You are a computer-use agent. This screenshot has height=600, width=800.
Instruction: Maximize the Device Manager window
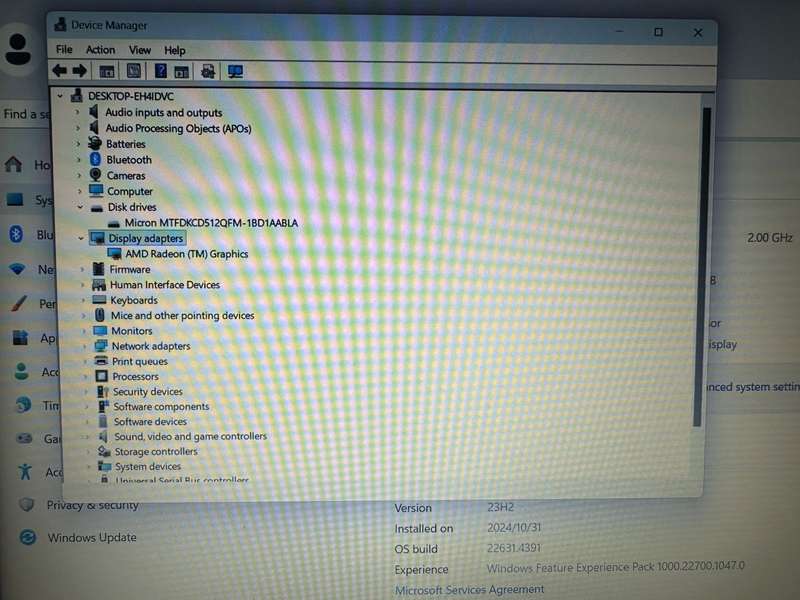pyautogui.click(x=658, y=32)
